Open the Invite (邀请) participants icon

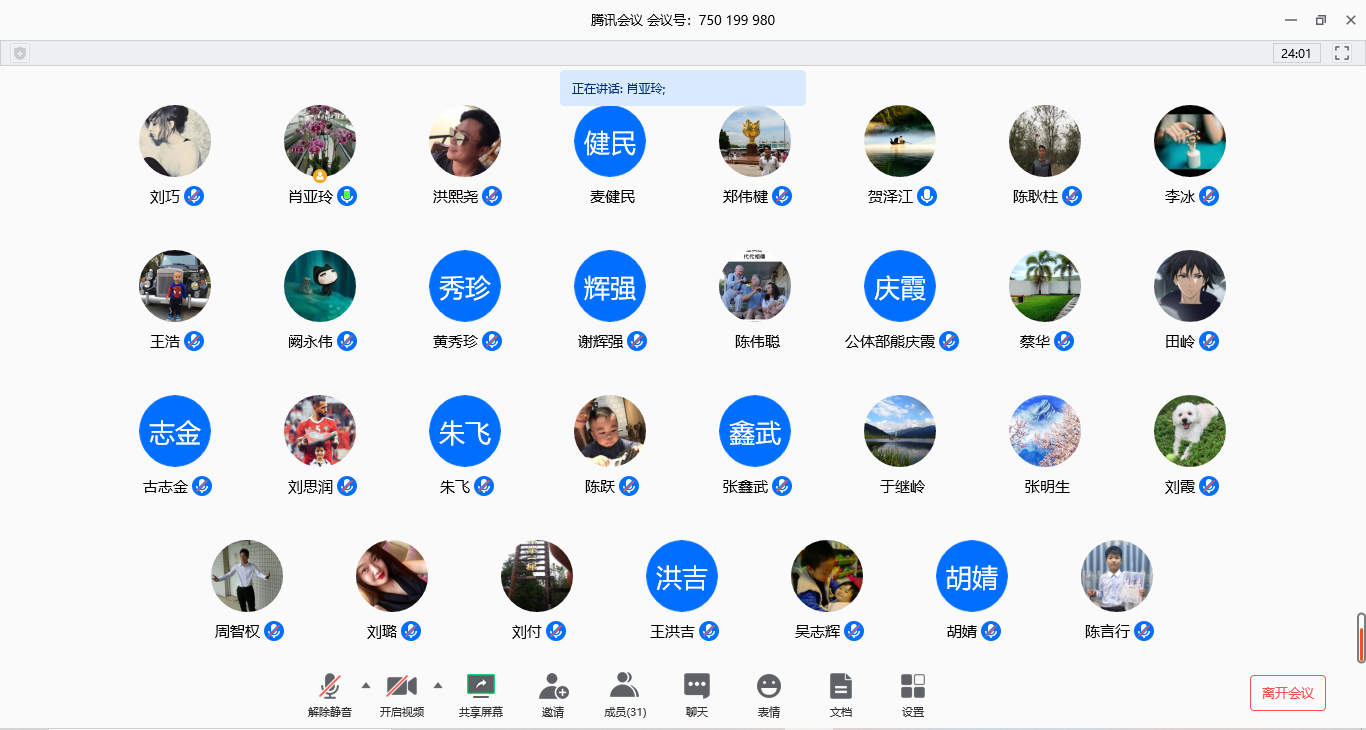pos(553,686)
